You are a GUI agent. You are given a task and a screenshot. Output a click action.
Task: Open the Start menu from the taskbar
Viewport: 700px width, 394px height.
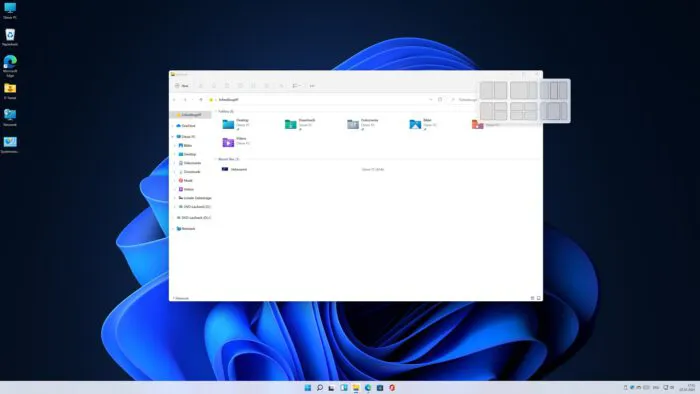coord(308,388)
